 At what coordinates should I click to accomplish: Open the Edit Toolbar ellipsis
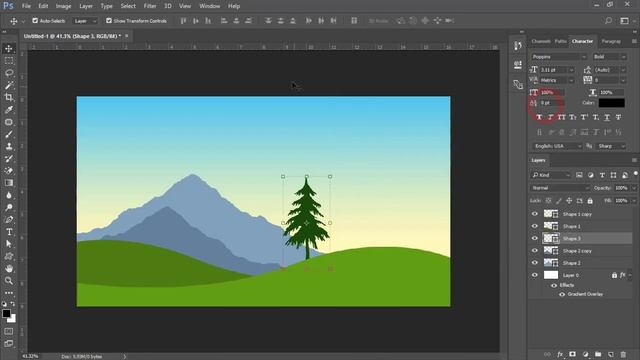coord(9,293)
